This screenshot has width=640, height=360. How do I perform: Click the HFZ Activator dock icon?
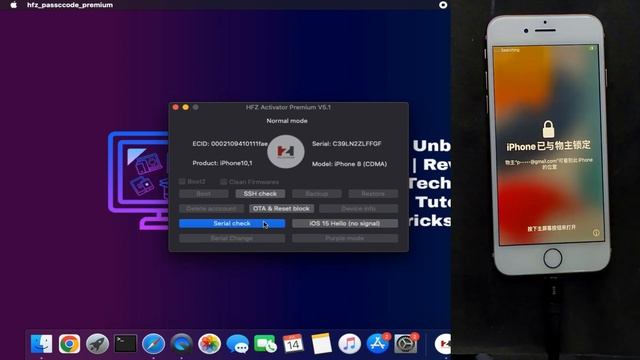[x=442, y=344]
